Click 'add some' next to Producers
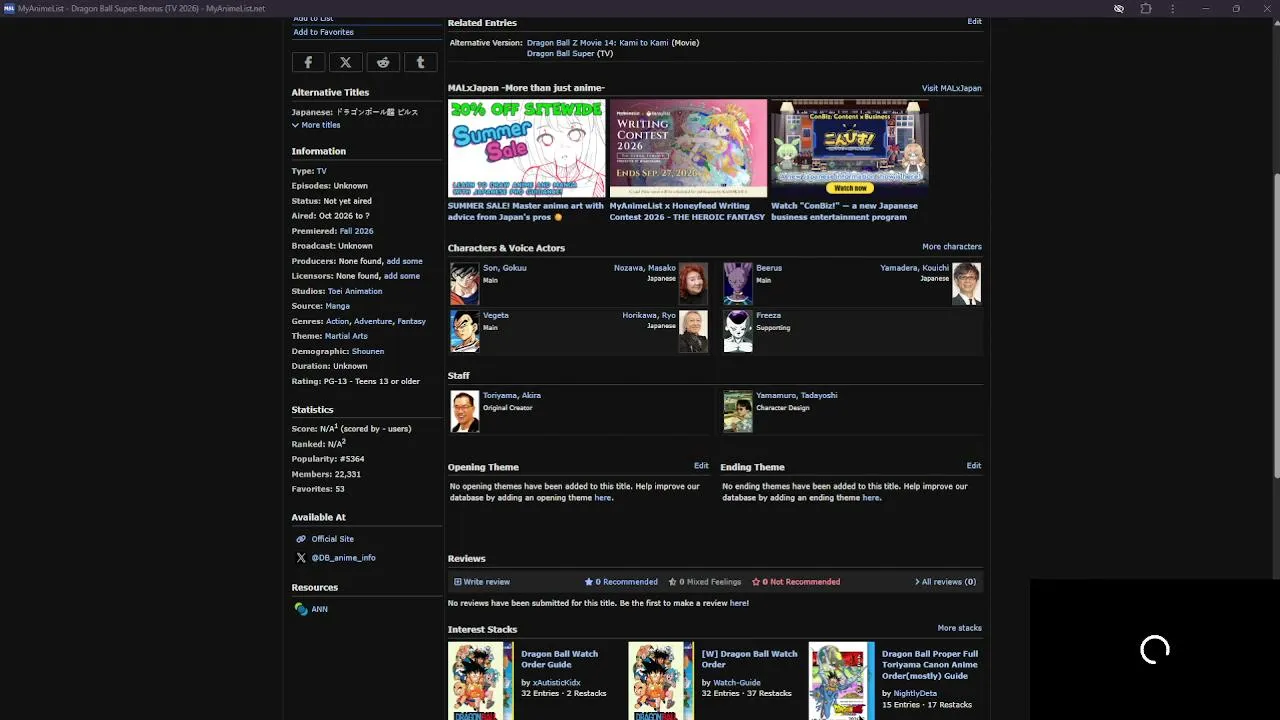The height and width of the screenshot is (720, 1280). click(x=405, y=261)
